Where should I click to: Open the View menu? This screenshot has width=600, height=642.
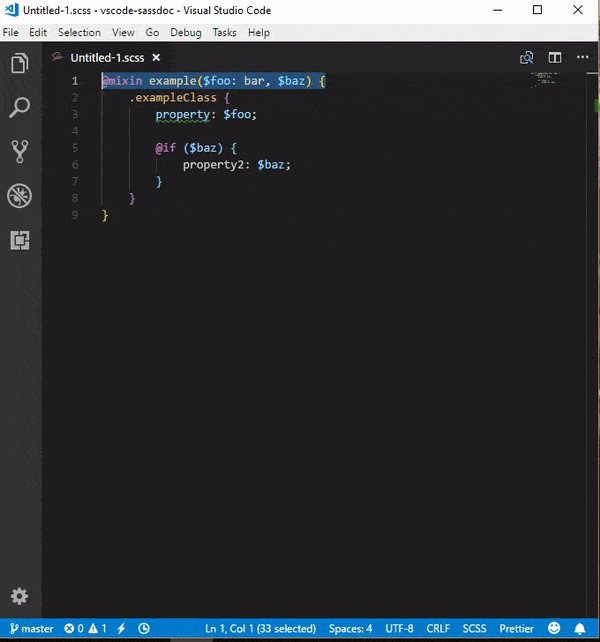point(123,32)
